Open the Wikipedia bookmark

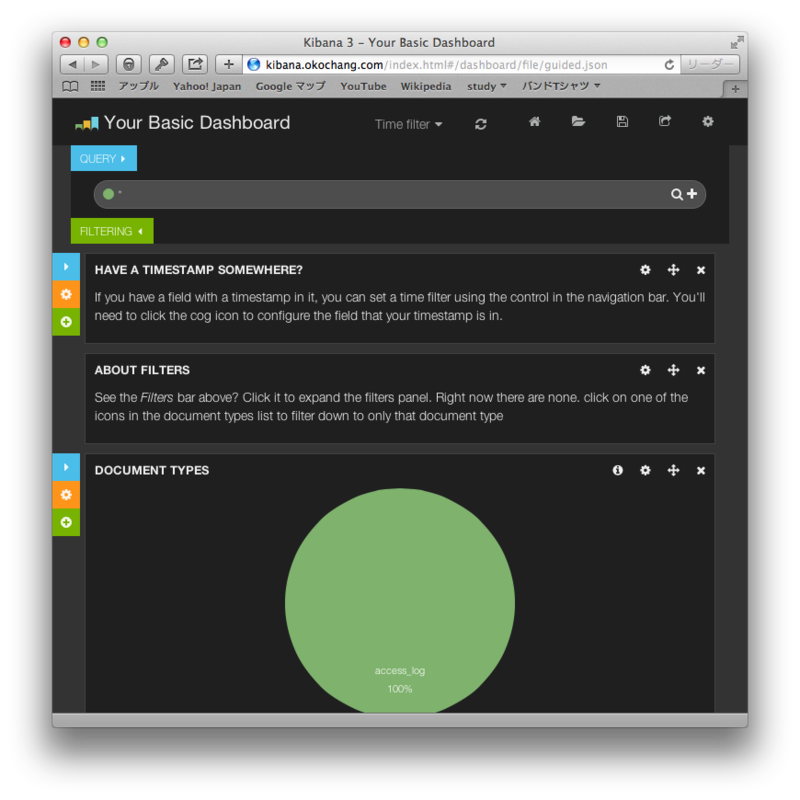(426, 86)
